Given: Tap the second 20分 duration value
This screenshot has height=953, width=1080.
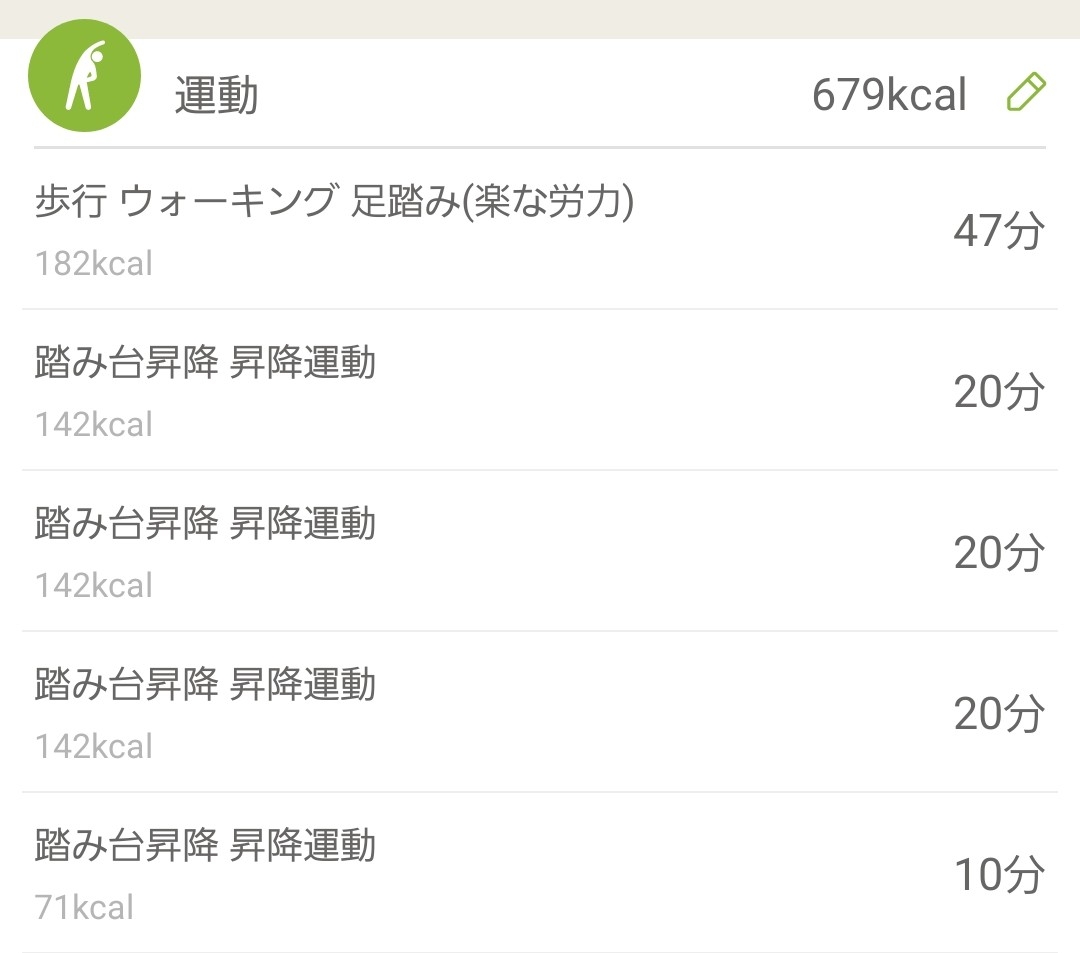Looking at the screenshot, I should (x=998, y=553).
